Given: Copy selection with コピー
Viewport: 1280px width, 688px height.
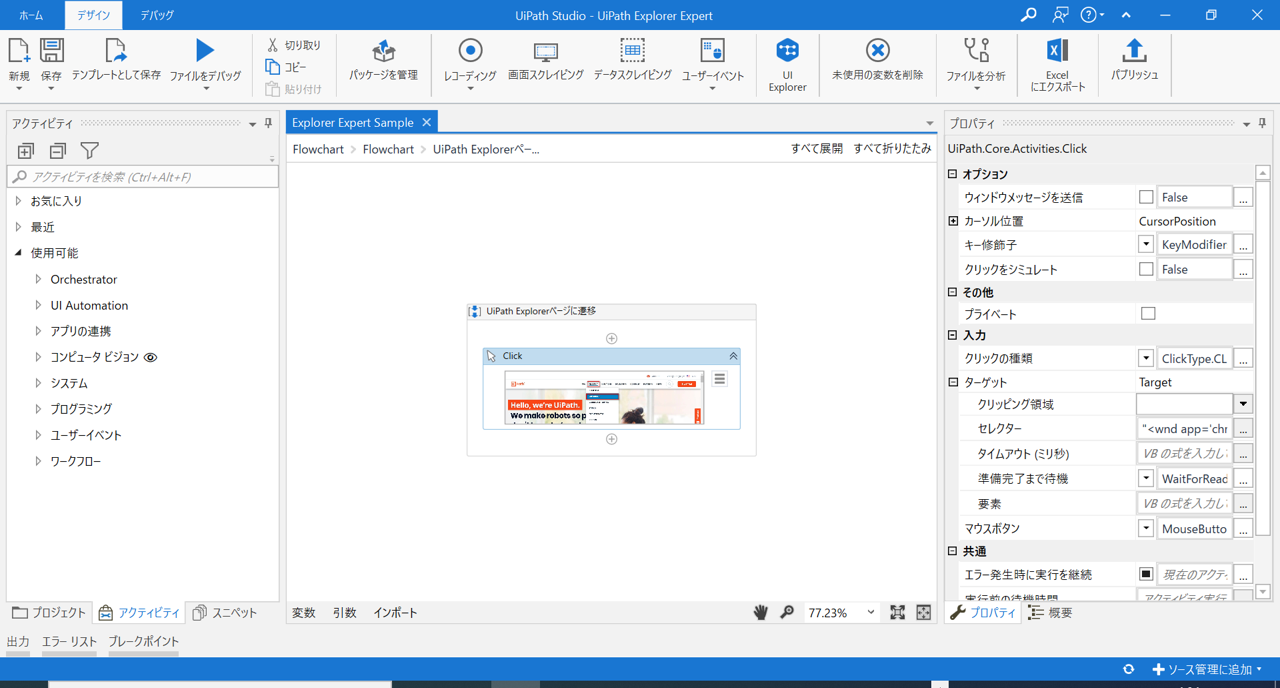Looking at the screenshot, I should [287, 67].
